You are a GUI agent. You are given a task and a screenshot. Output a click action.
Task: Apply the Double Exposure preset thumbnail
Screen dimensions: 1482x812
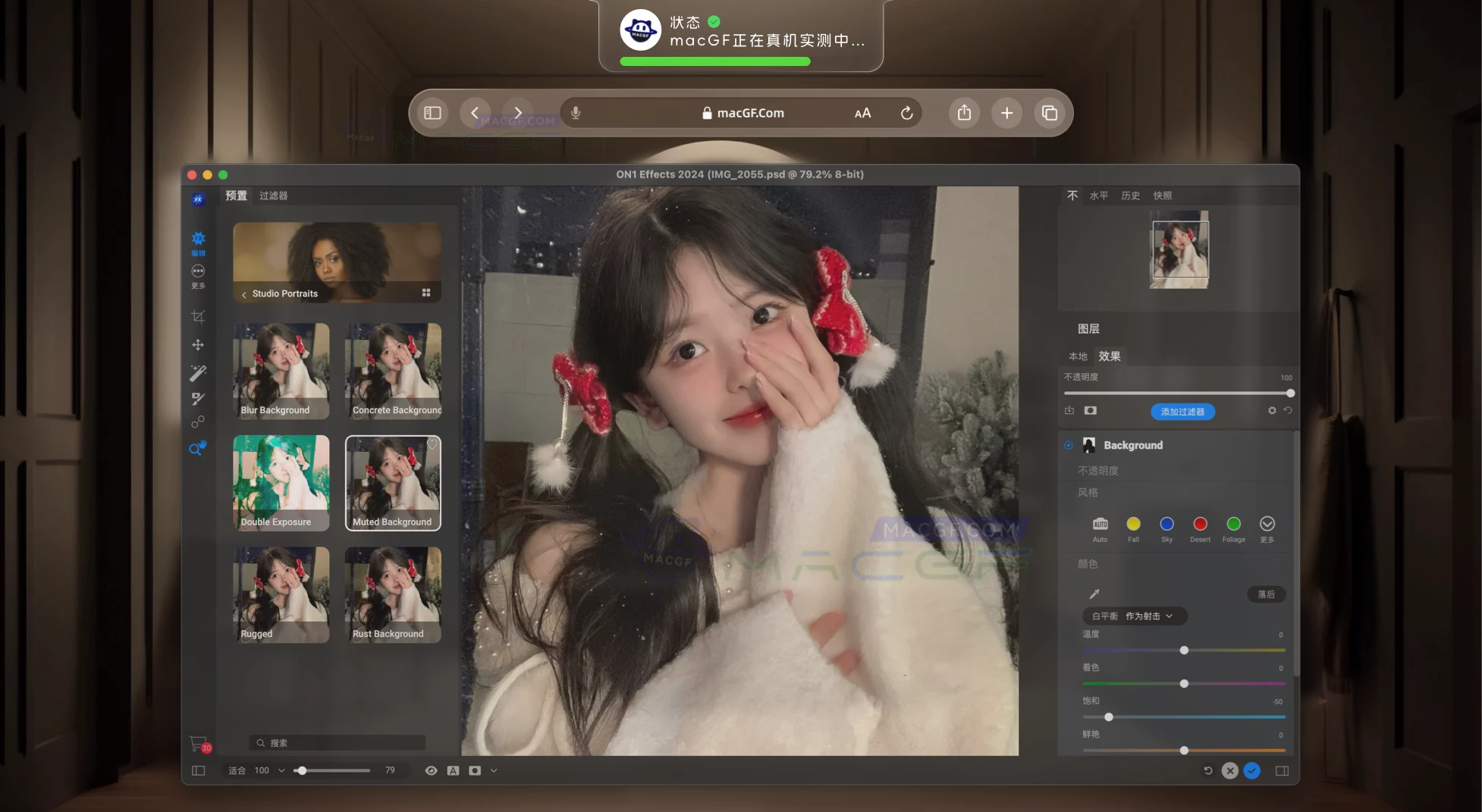tap(281, 483)
